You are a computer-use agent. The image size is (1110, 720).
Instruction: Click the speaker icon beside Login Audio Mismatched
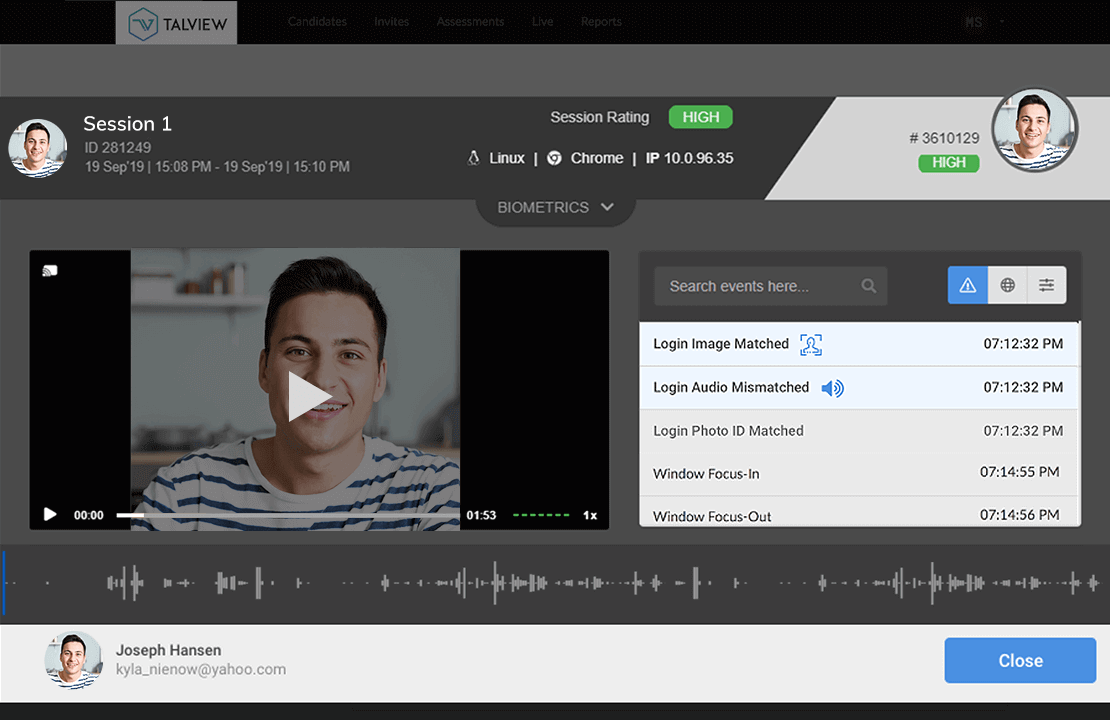tap(832, 388)
